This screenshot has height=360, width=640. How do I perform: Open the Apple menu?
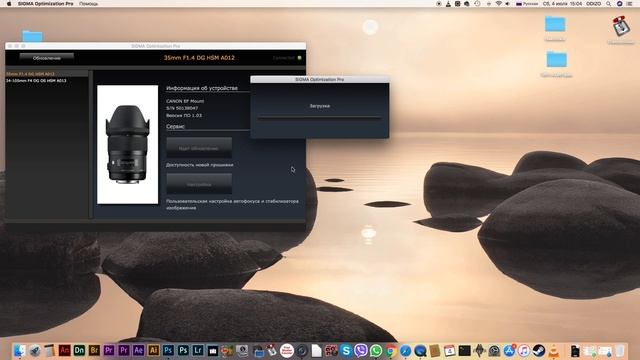point(9,3)
